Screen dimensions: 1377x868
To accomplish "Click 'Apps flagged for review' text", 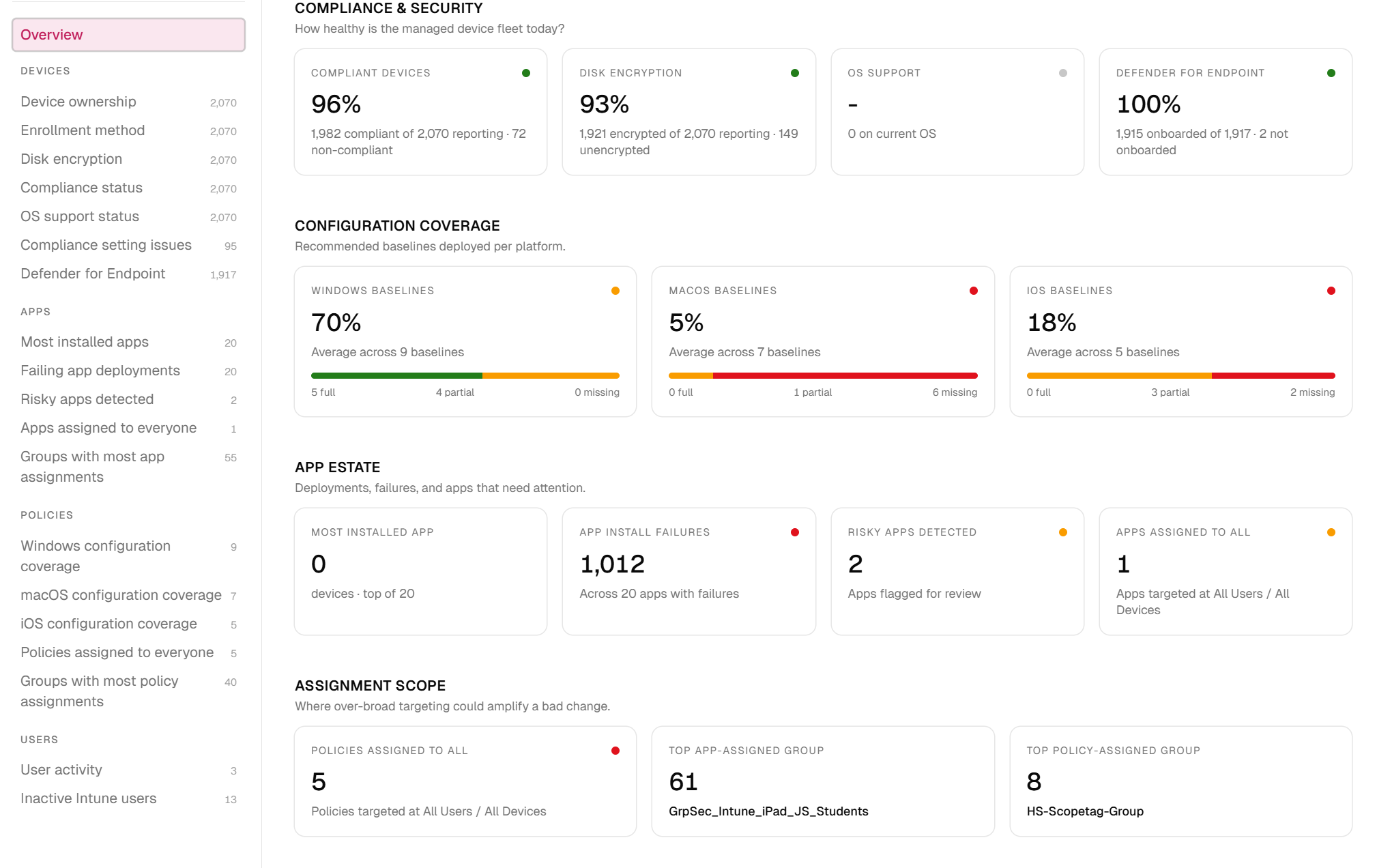I will pos(914,594).
